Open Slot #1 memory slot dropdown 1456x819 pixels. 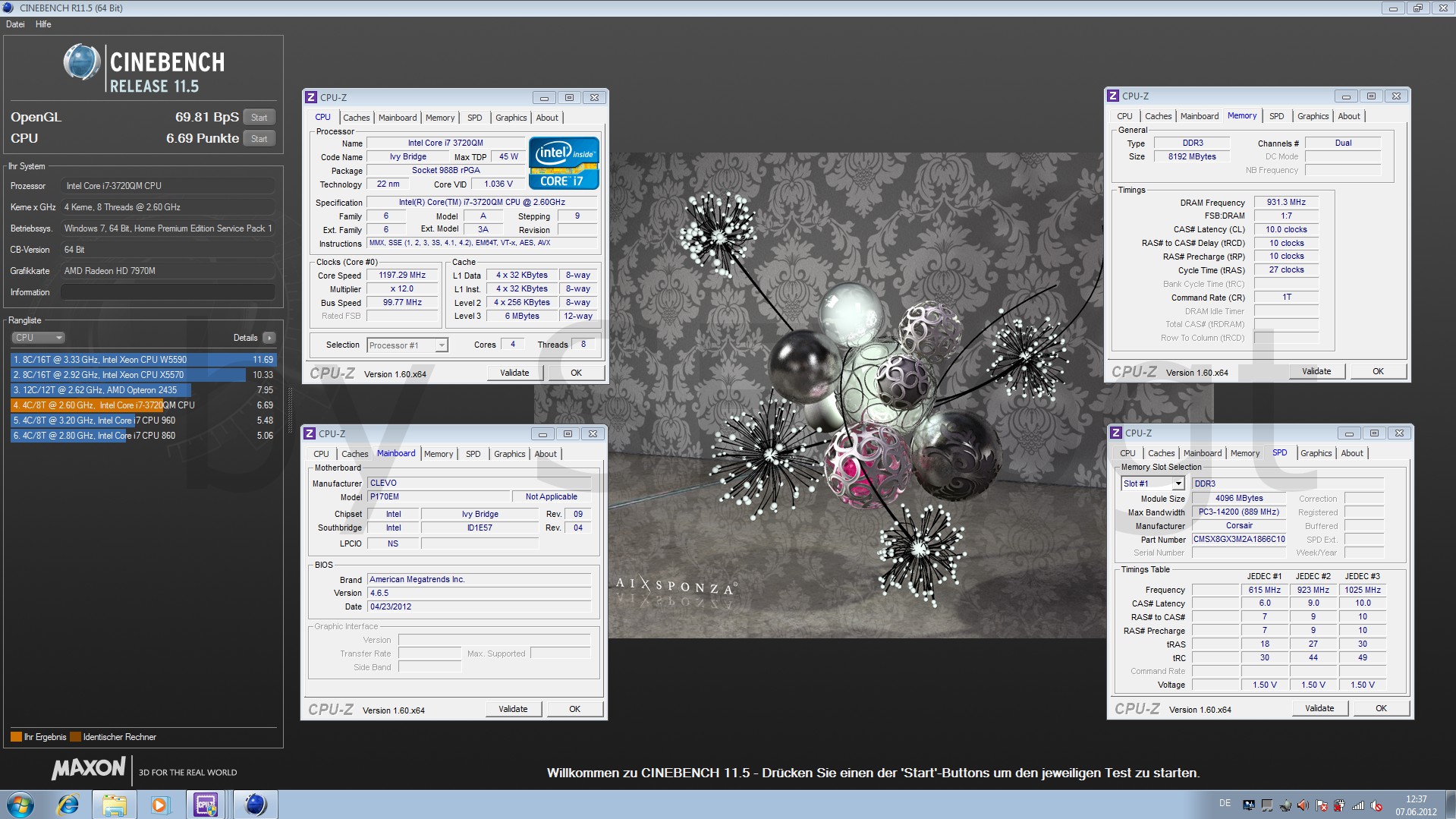coord(1153,484)
